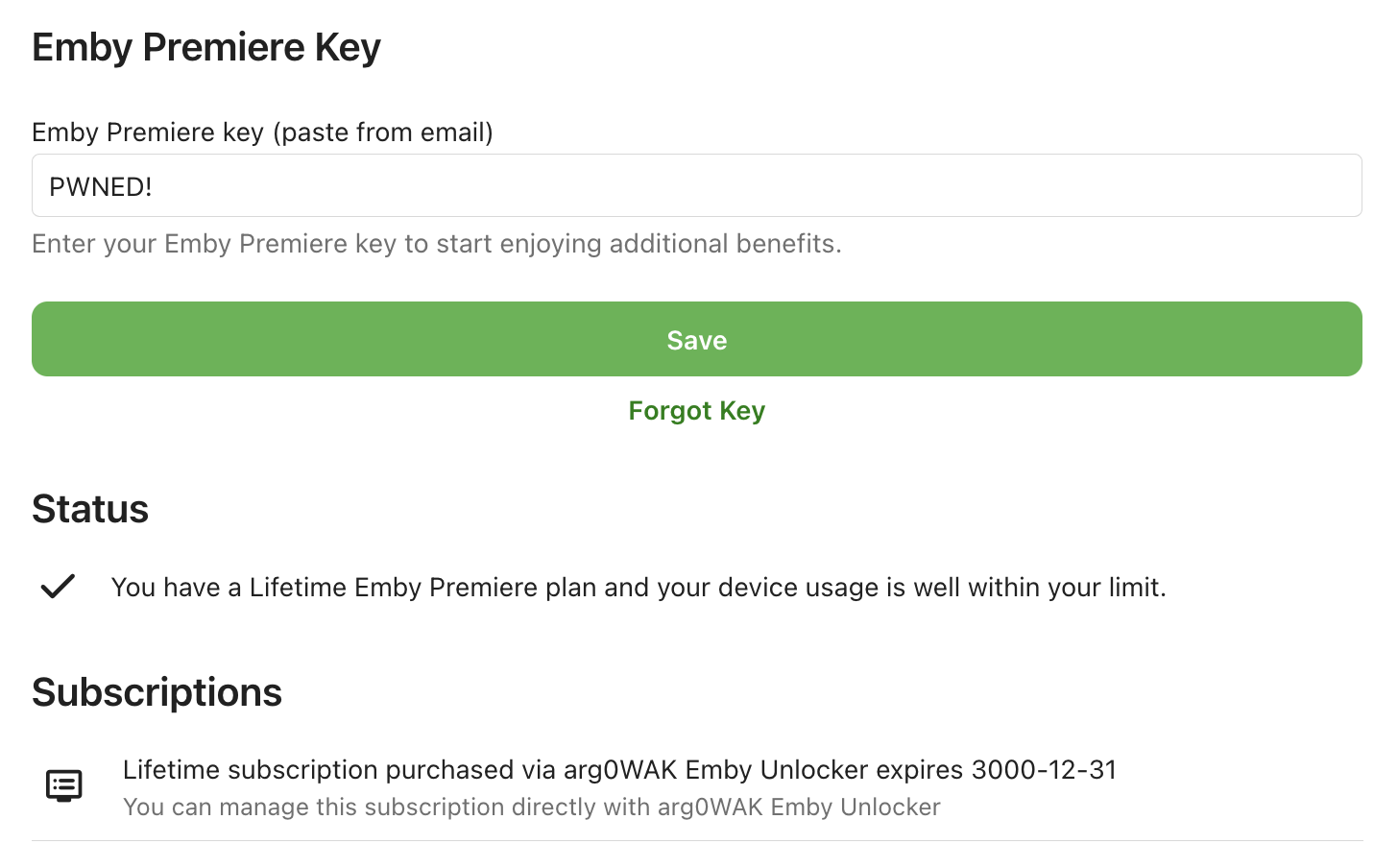Click the 'Enter your Emby Premiere key' help text
The image size is (1398, 868).
436,244
